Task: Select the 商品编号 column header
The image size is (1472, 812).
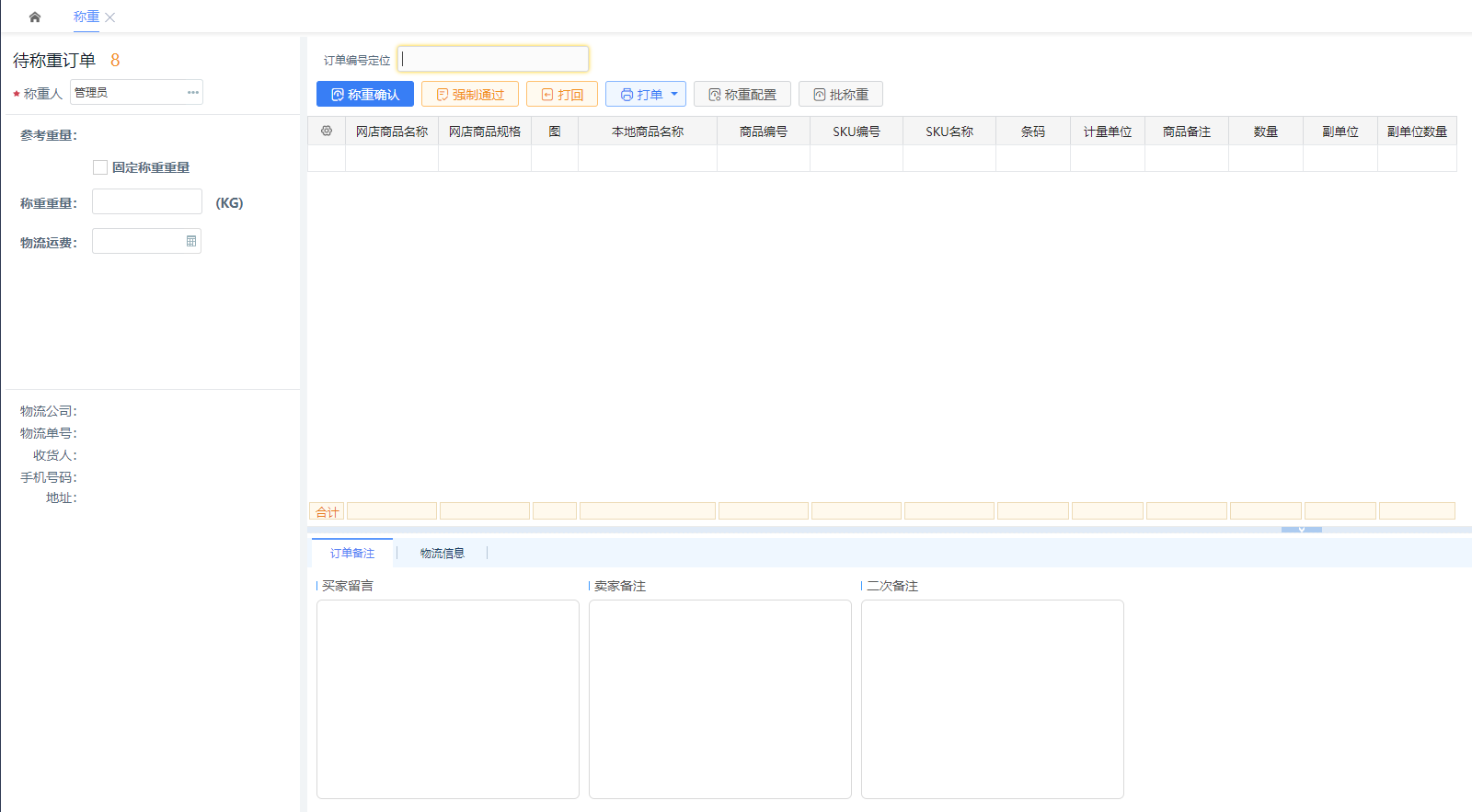Action: coord(764,132)
